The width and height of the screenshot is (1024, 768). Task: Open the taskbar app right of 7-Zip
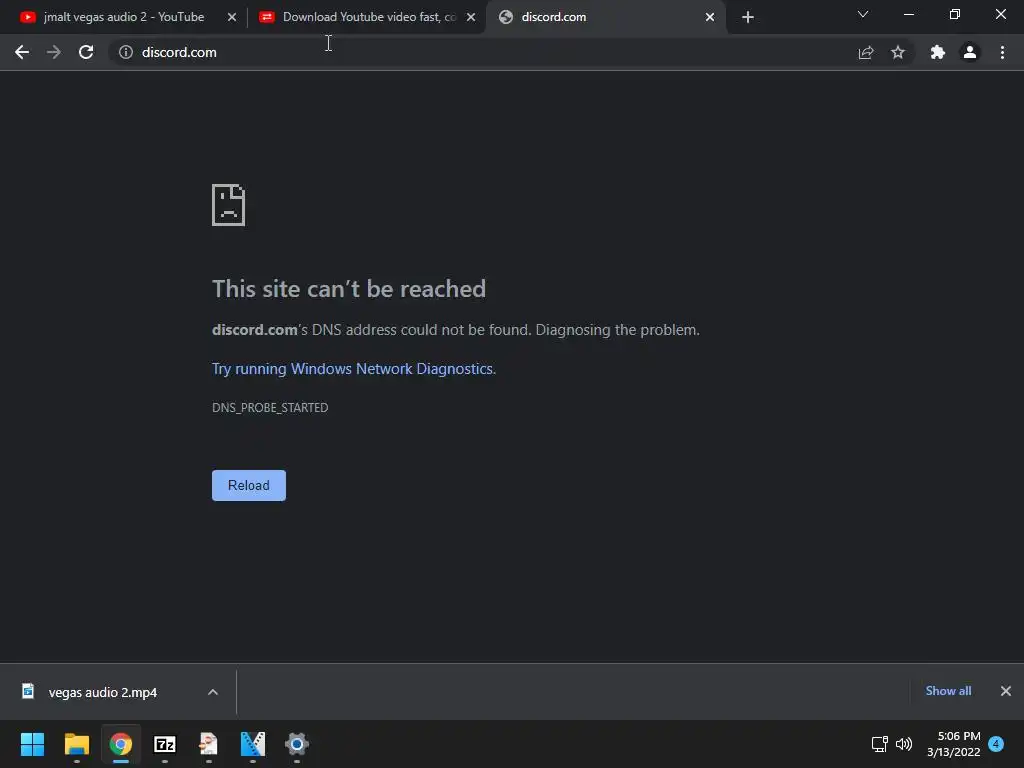208,744
